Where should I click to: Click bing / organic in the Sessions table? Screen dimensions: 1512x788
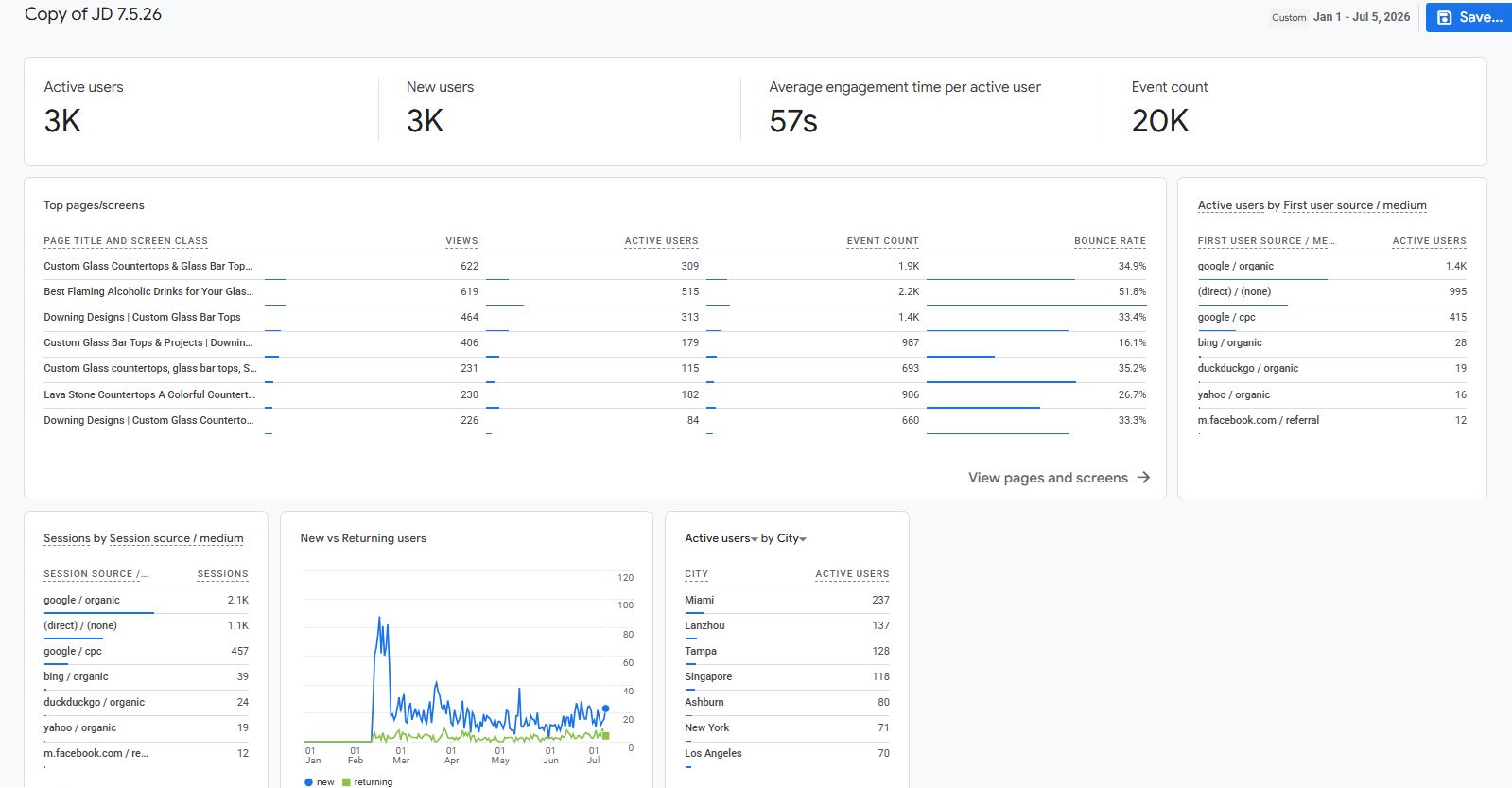pyautogui.click(x=76, y=676)
